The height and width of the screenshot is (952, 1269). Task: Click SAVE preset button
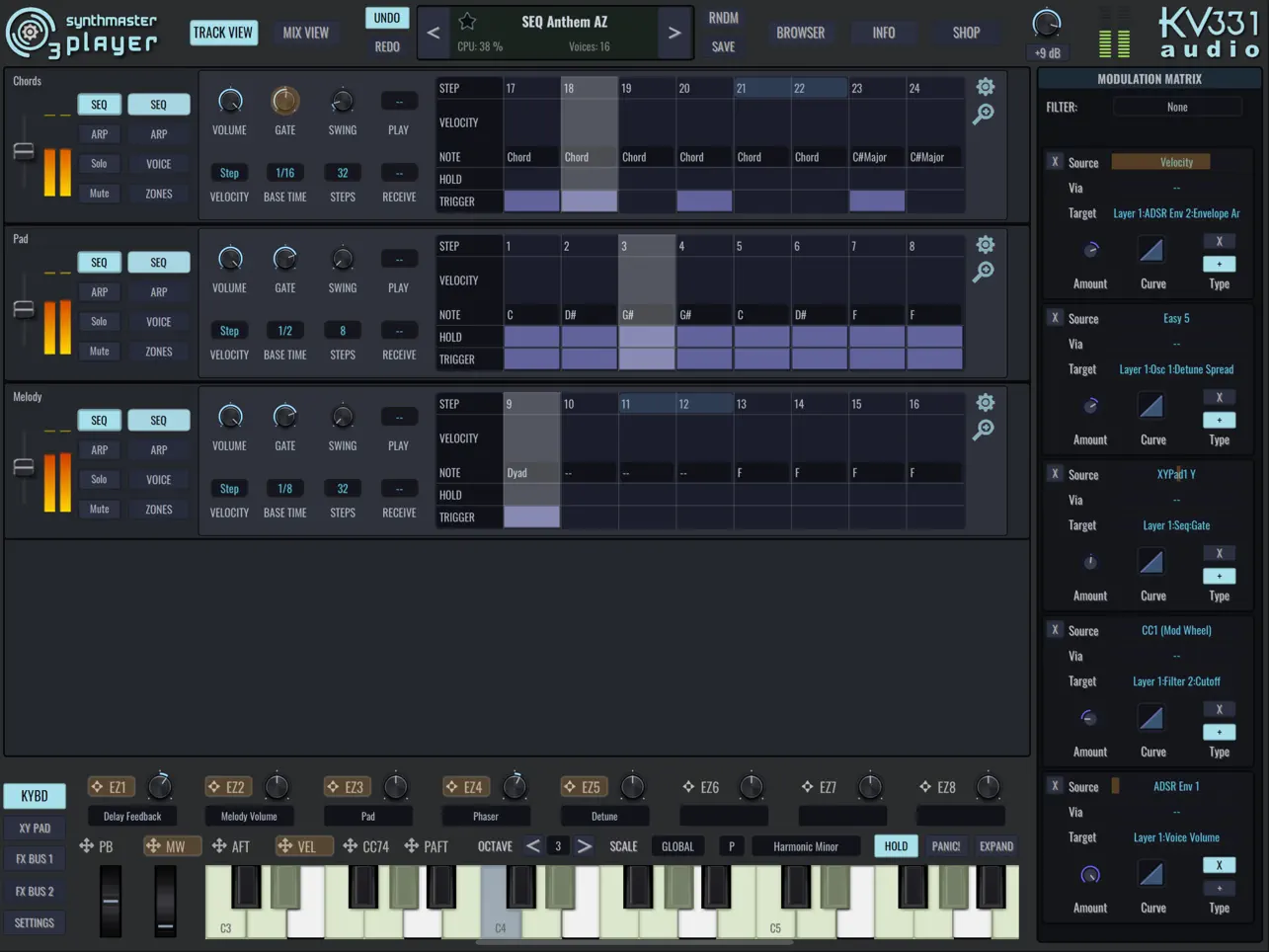click(724, 46)
